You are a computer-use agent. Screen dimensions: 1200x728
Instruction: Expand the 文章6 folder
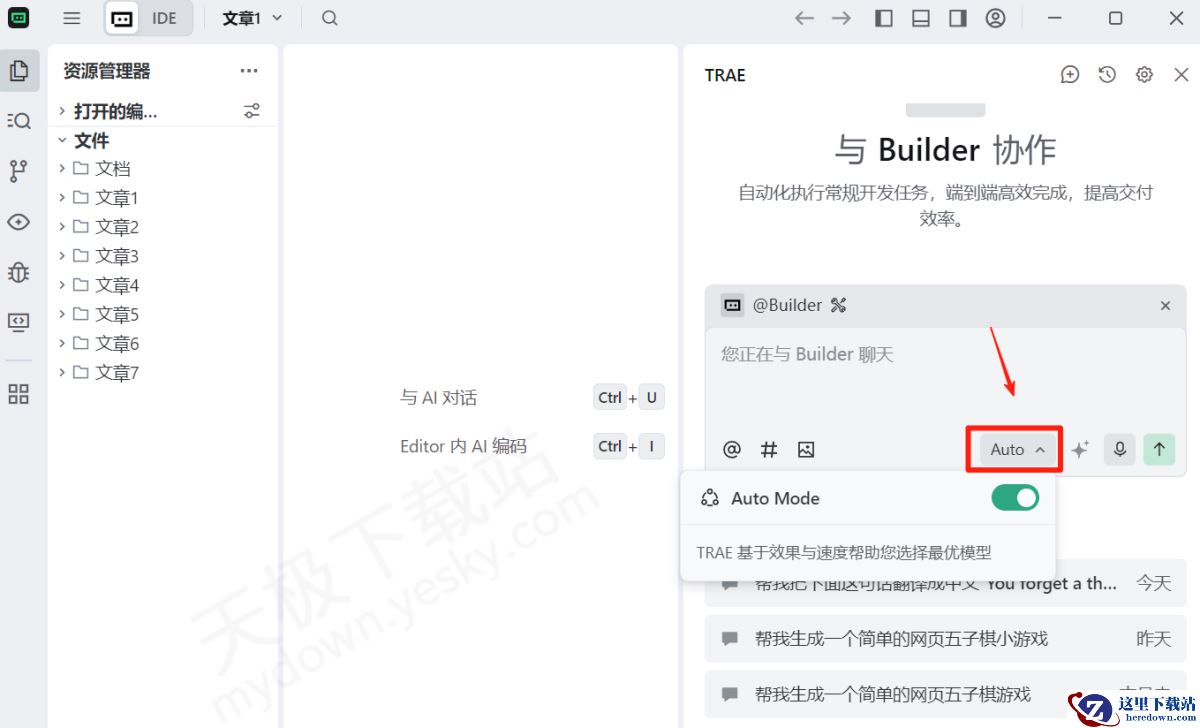(x=165, y=344)
